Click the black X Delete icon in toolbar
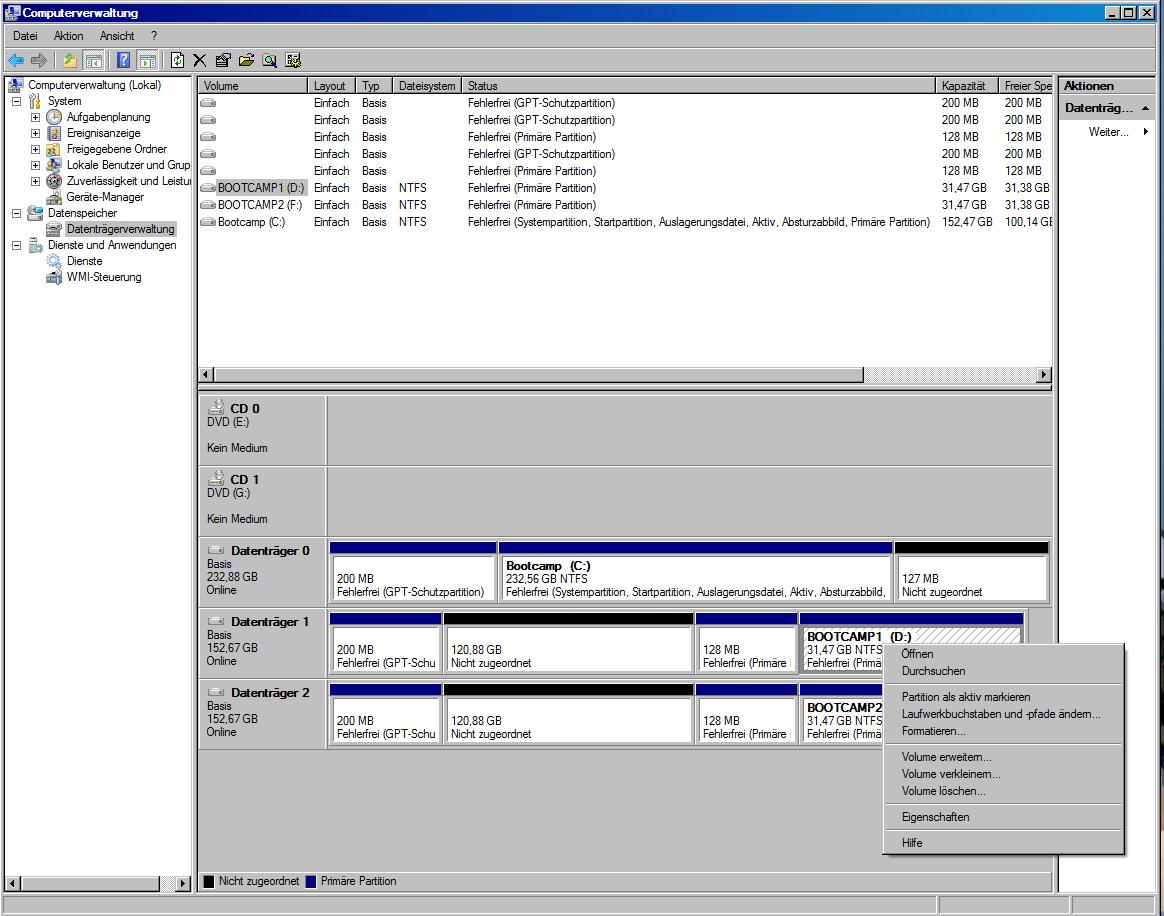1164x916 pixels. 200,61
